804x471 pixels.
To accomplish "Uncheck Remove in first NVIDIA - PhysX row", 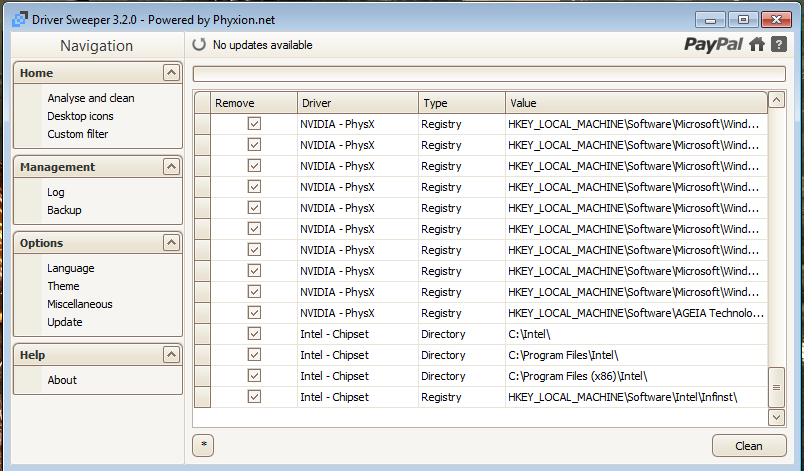I will pos(254,124).
